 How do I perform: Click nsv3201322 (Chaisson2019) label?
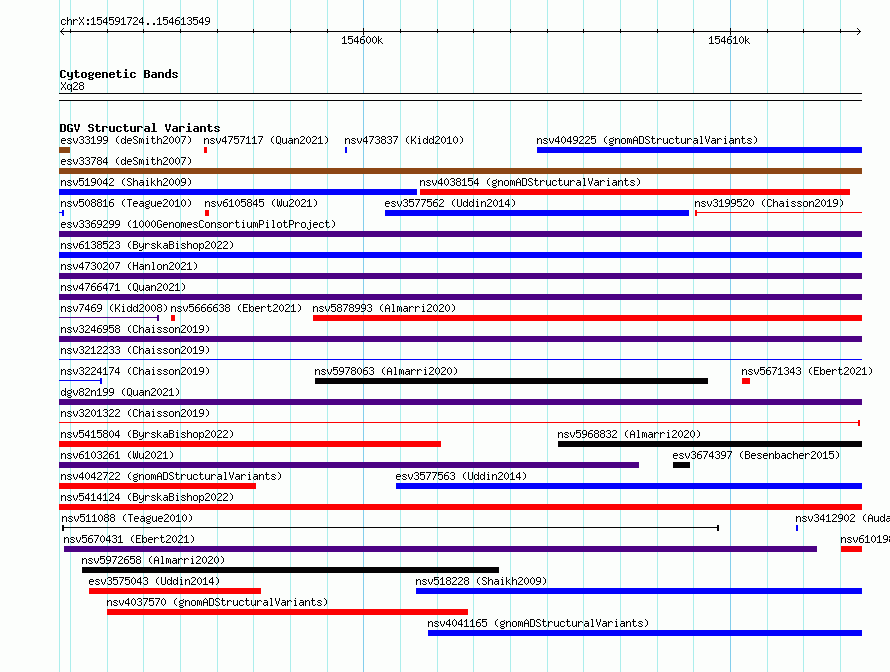coord(135,413)
